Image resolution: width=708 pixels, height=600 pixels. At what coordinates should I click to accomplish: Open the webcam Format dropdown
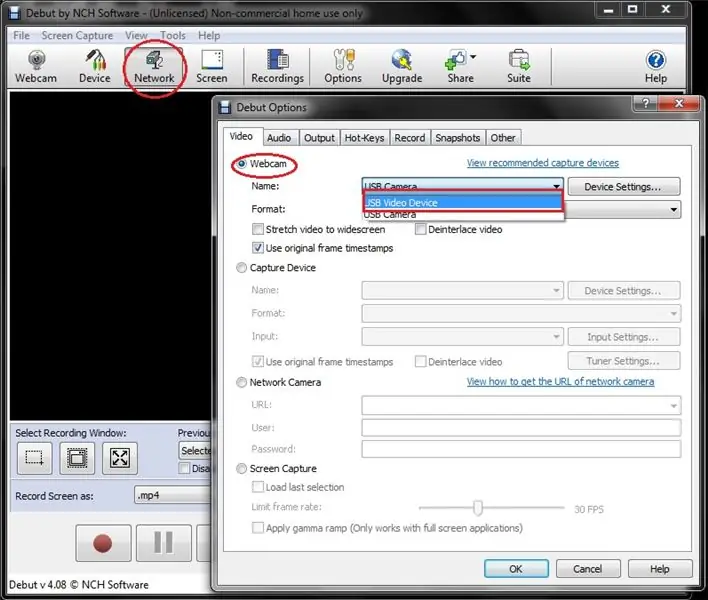[x=673, y=209]
